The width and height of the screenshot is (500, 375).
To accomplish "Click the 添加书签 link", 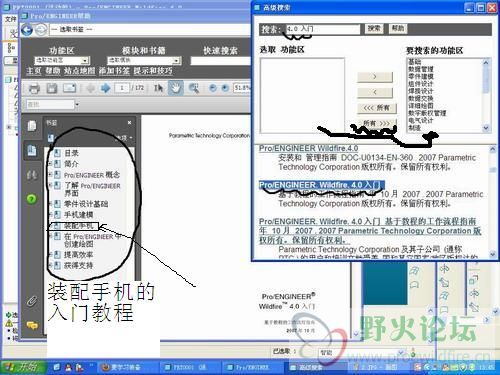I will (114, 71).
